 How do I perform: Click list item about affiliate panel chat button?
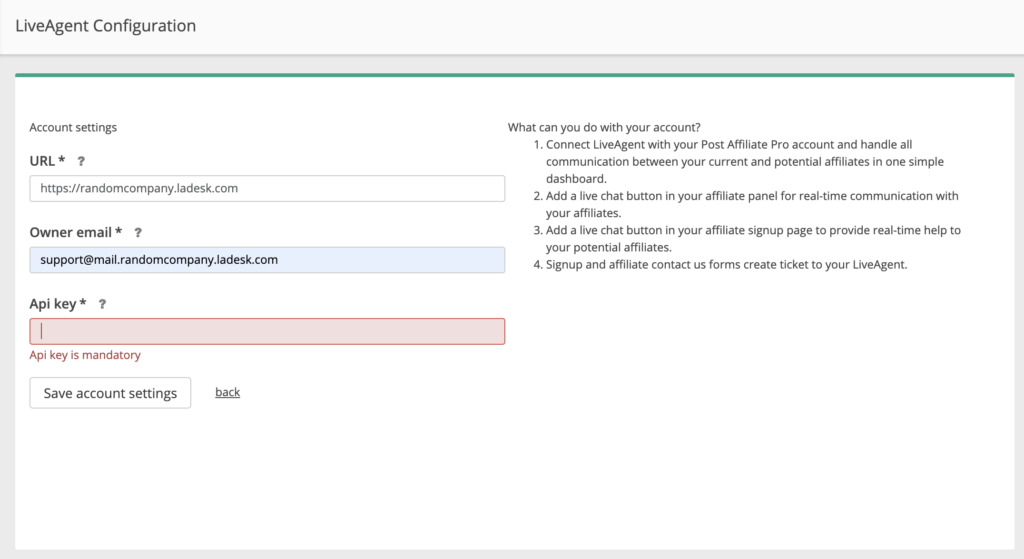[x=751, y=204]
